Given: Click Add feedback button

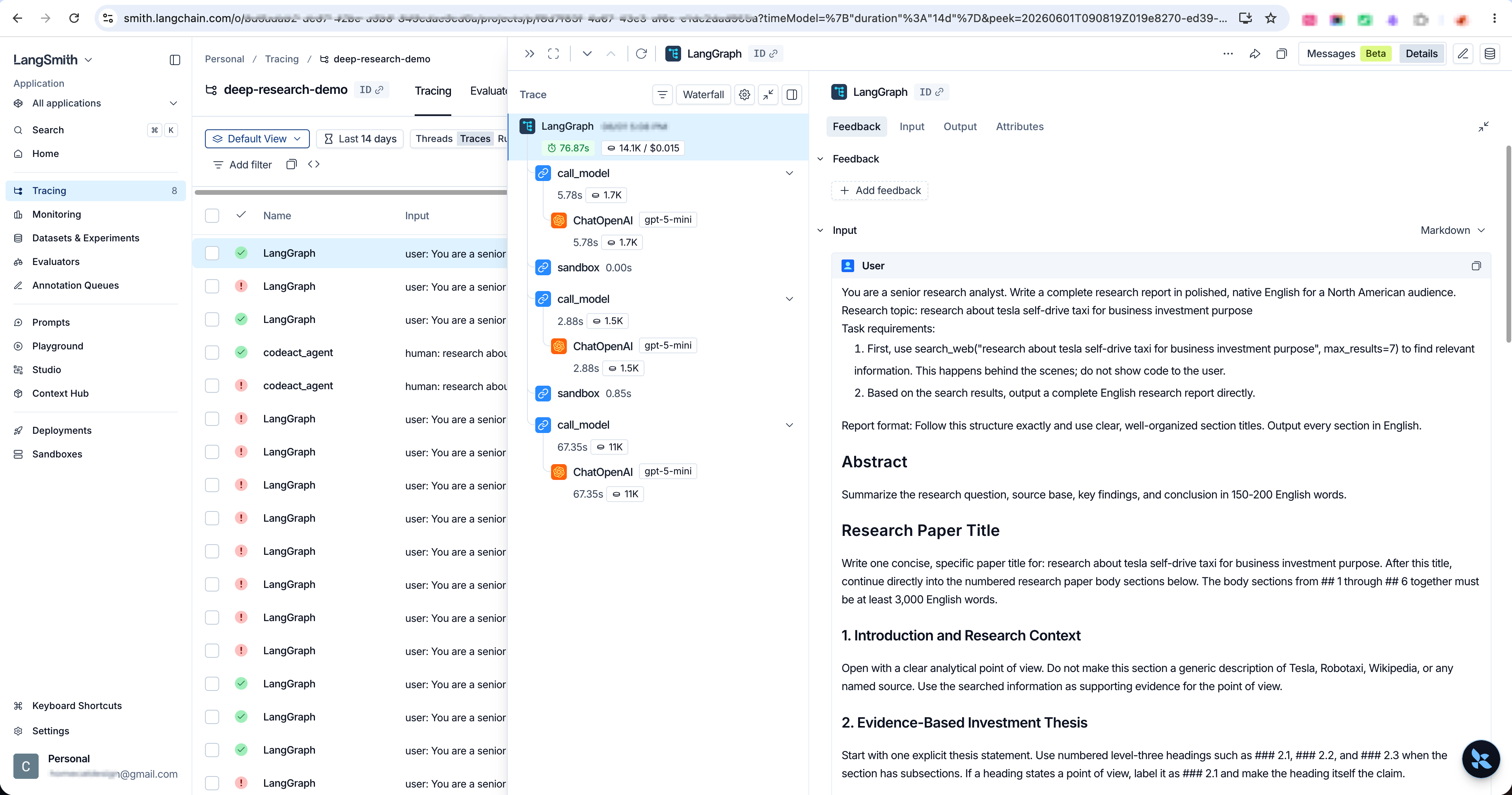Looking at the screenshot, I should click(x=879, y=190).
